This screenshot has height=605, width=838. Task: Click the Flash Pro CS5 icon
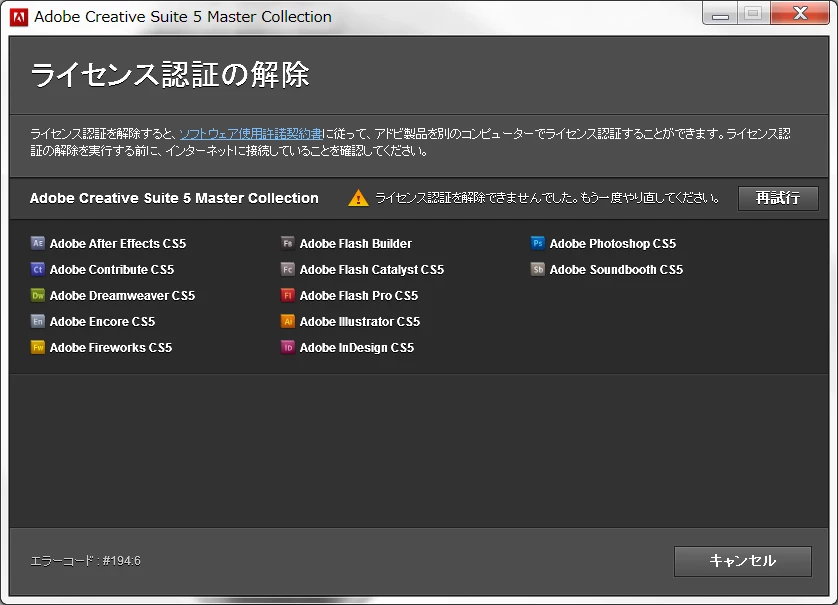(288, 295)
